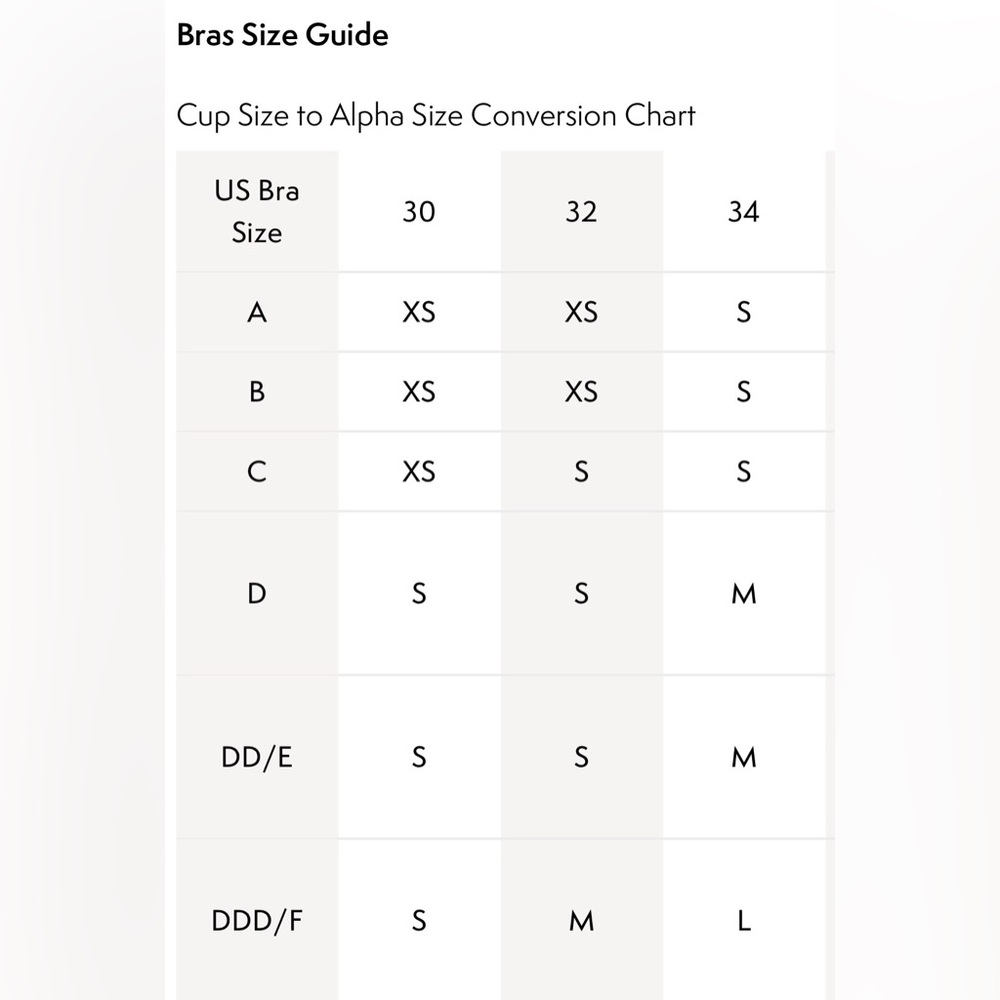Click the Bras Size Guide heading
1000x1000 pixels.
point(283,35)
